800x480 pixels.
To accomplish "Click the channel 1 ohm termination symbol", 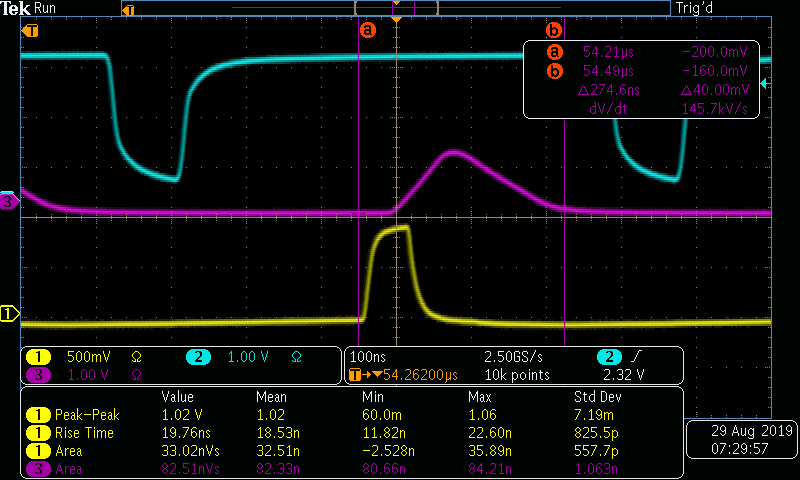I will click(x=136, y=357).
